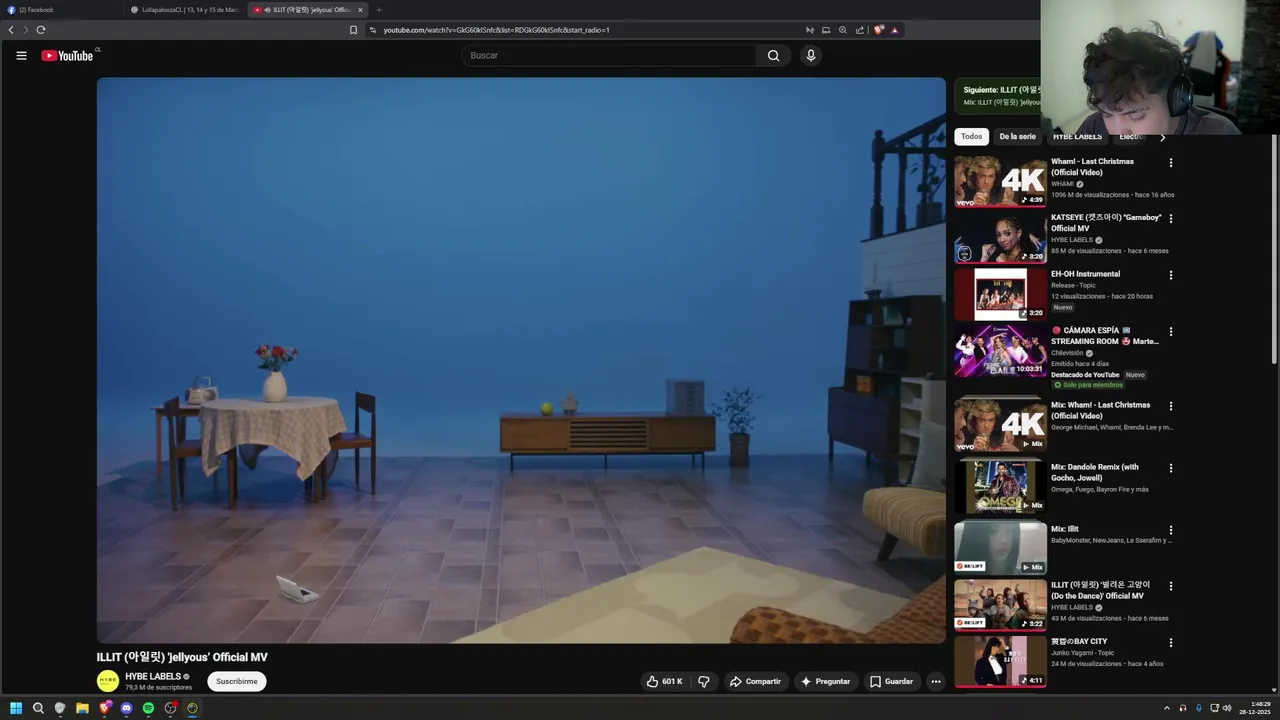Open options for BAY CITY video
Viewport: 1280px width, 720px height.
[x=1171, y=643]
